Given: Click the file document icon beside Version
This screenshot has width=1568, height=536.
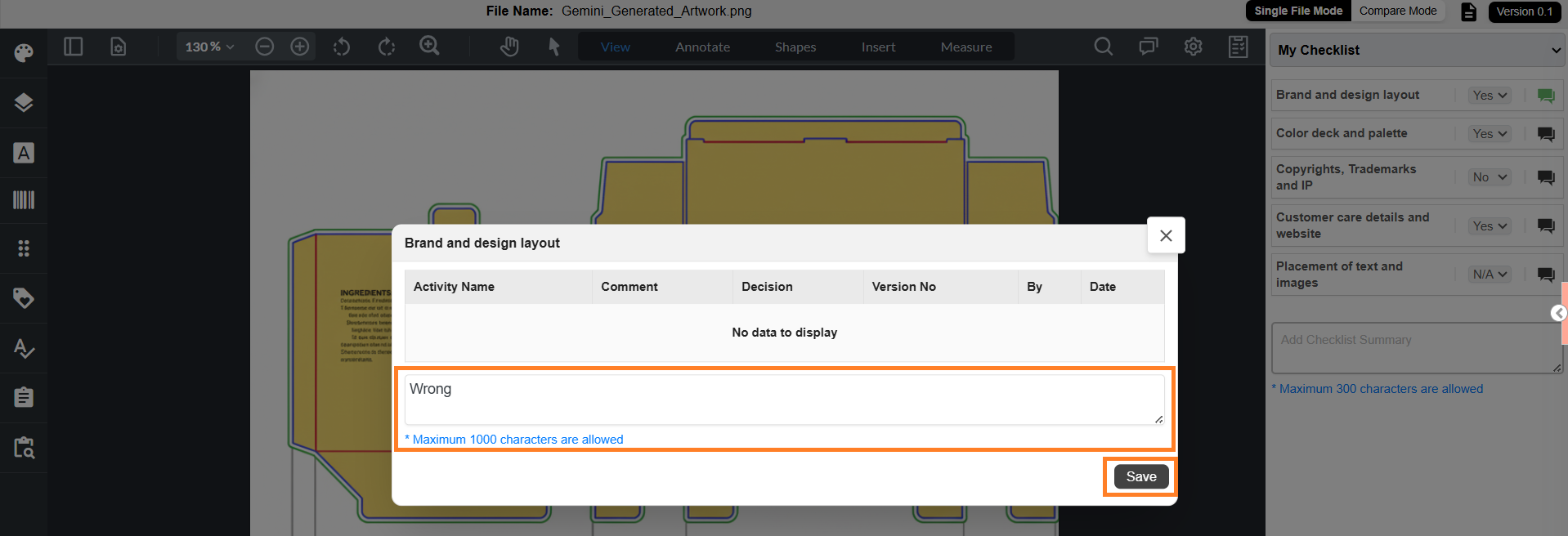Looking at the screenshot, I should 1469,11.
